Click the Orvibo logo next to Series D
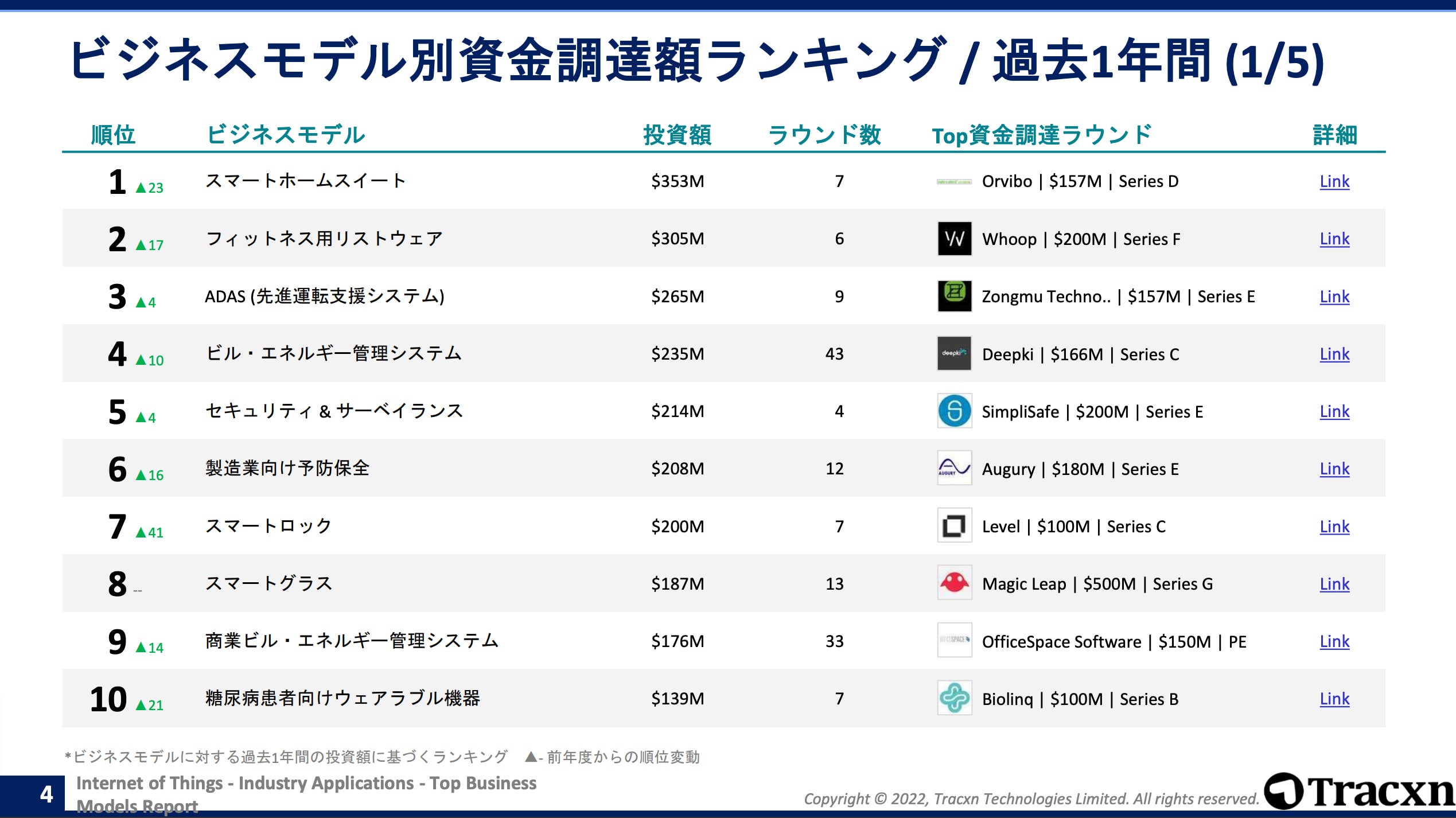 (x=954, y=182)
